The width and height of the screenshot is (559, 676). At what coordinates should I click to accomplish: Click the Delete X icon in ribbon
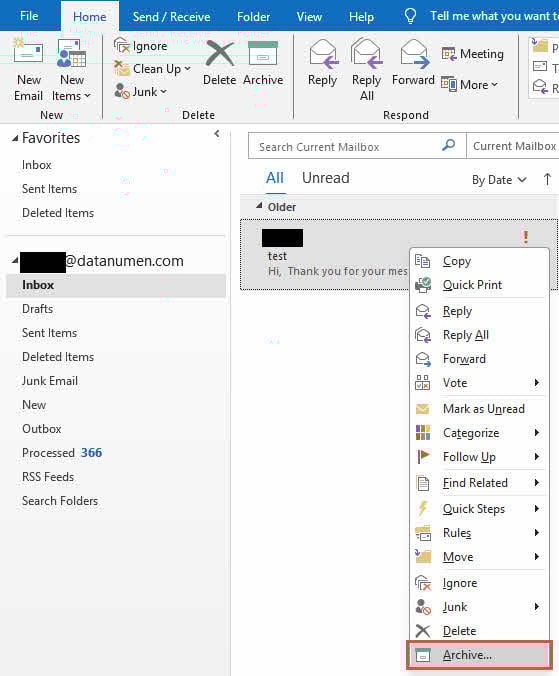[220, 53]
